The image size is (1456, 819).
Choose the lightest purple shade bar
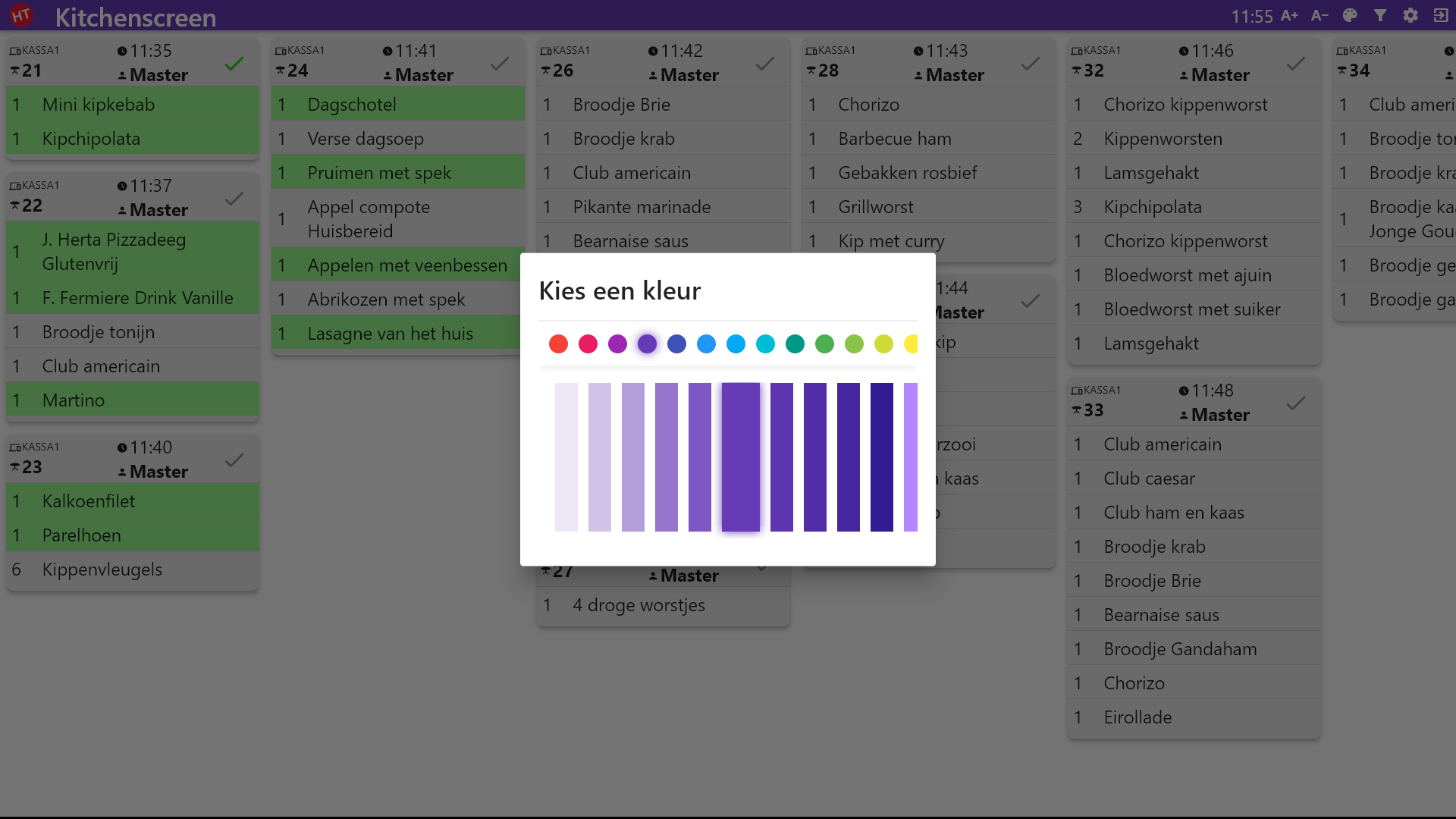[x=566, y=457]
